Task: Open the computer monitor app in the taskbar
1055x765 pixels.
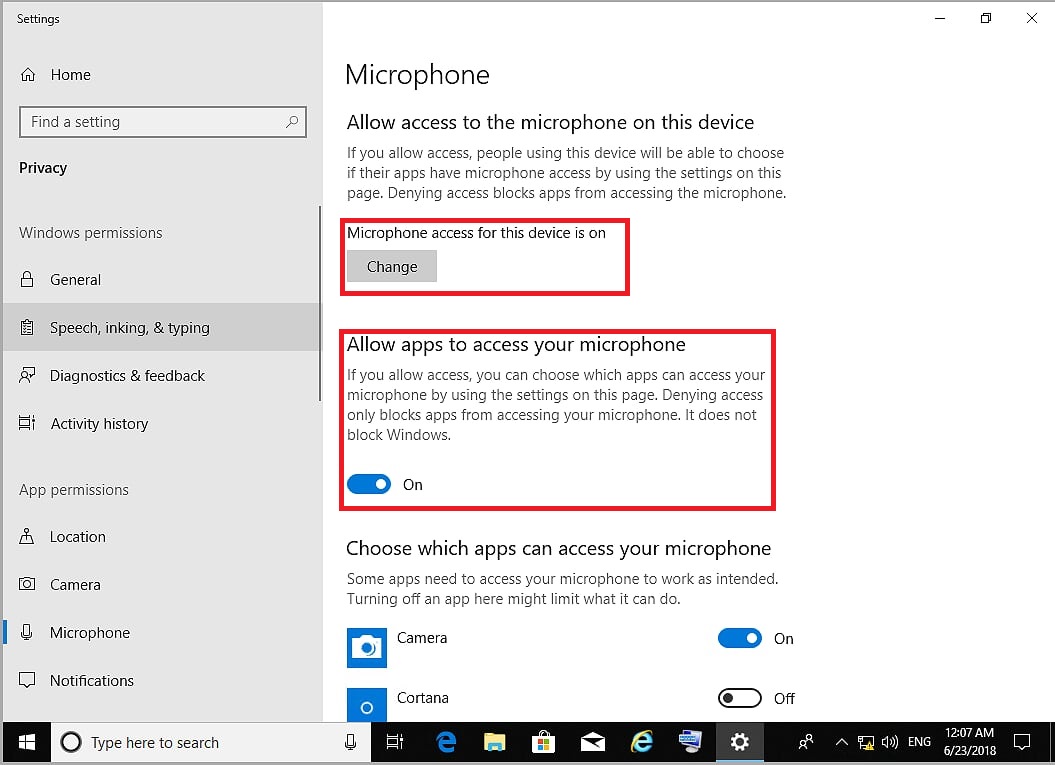Action: [x=690, y=741]
